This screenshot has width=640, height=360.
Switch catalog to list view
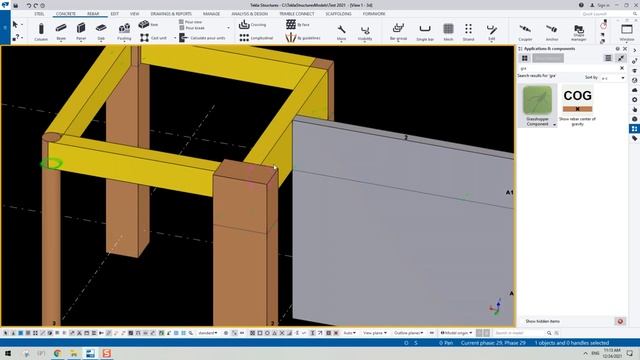click(608, 58)
